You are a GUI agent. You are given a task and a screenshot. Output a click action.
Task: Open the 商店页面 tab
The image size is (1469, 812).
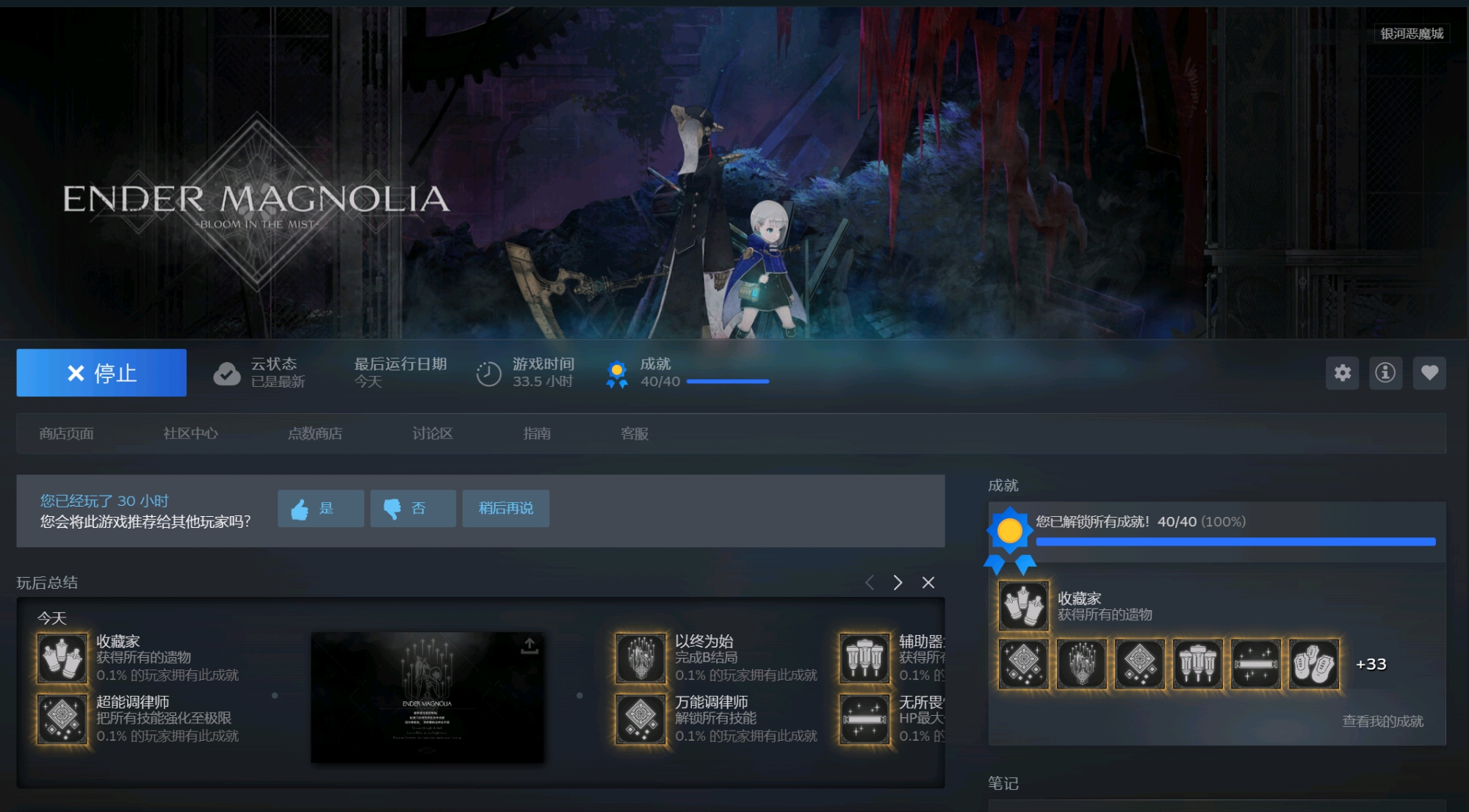pos(67,433)
